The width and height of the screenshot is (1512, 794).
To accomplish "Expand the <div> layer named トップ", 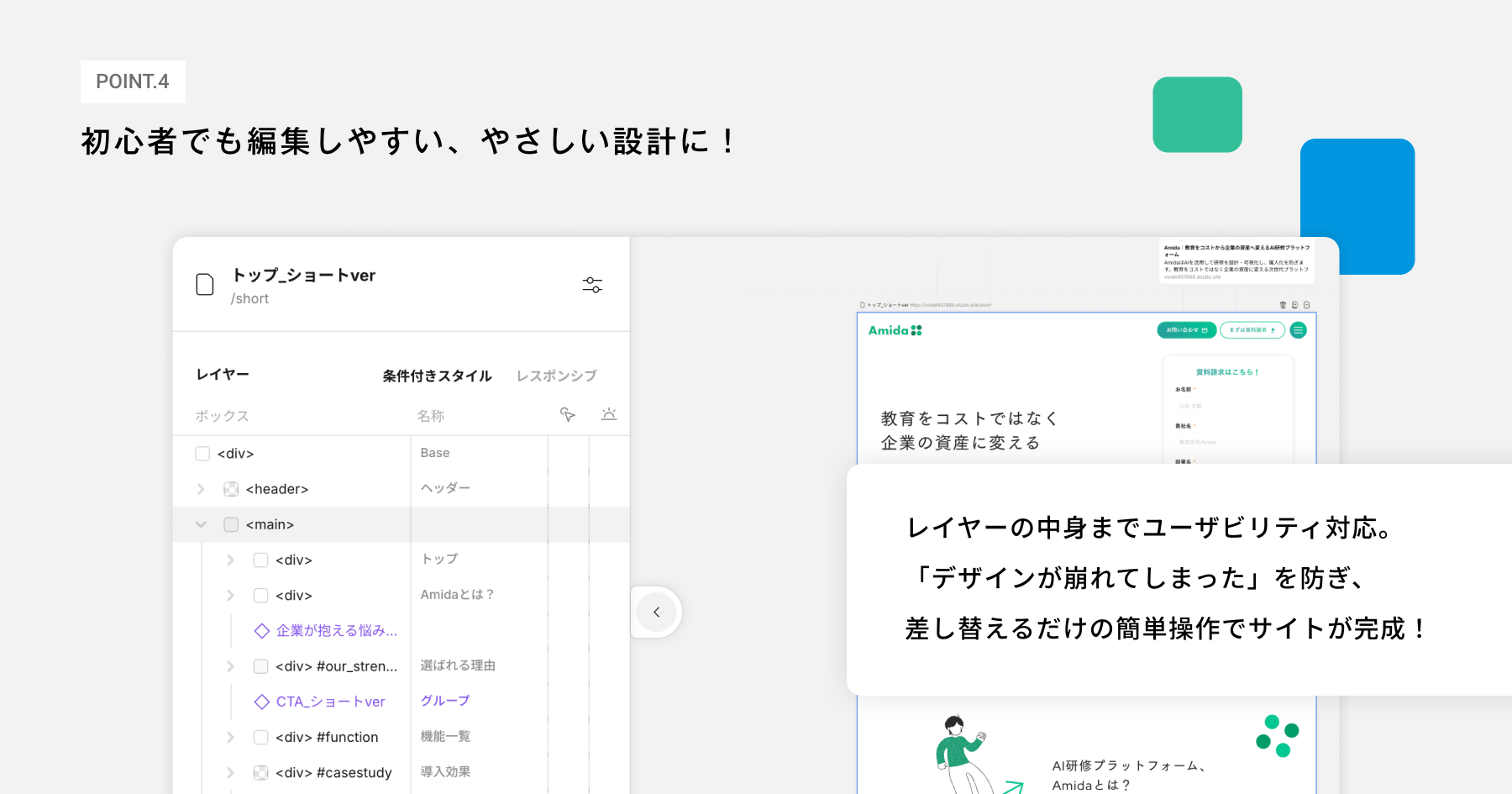I will pyautogui.click(x=230, y=560).
